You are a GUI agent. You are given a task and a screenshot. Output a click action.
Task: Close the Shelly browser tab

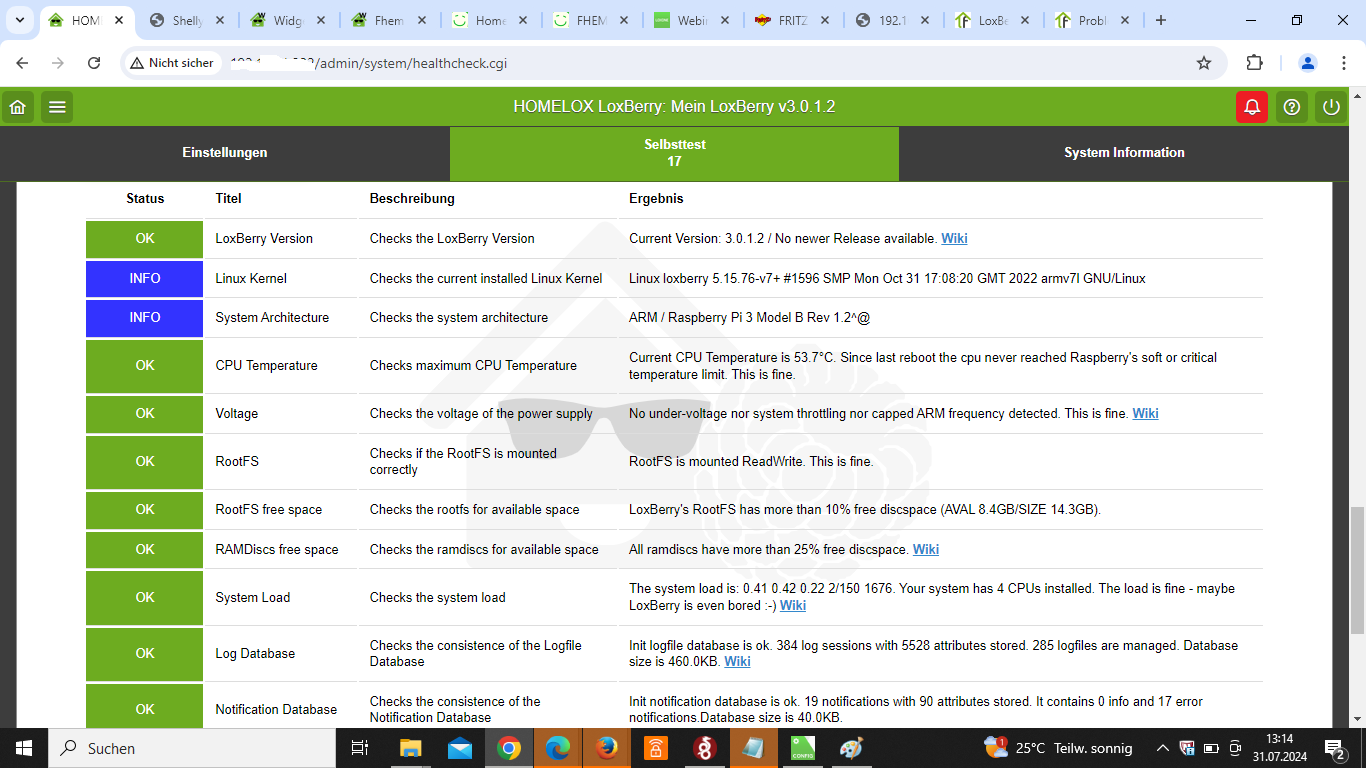pyautogui.click(x=220, y=20)
